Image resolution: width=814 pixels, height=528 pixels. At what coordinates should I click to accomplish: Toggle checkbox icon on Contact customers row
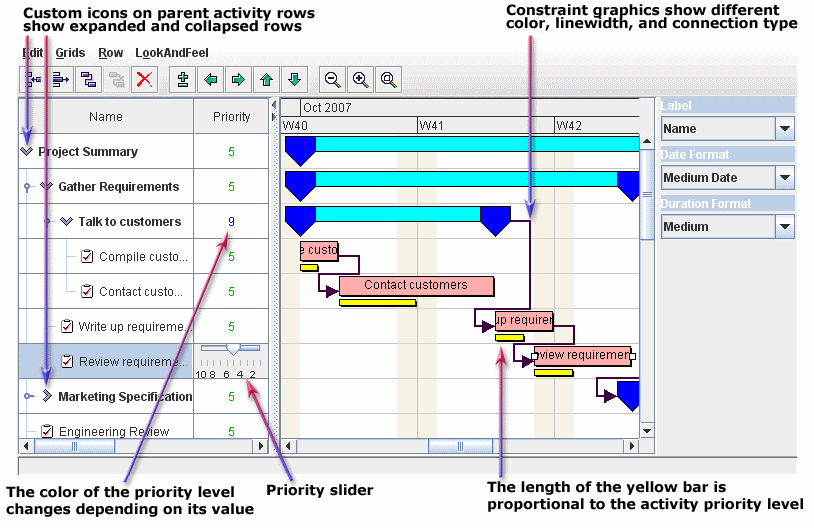coord(87,291)
